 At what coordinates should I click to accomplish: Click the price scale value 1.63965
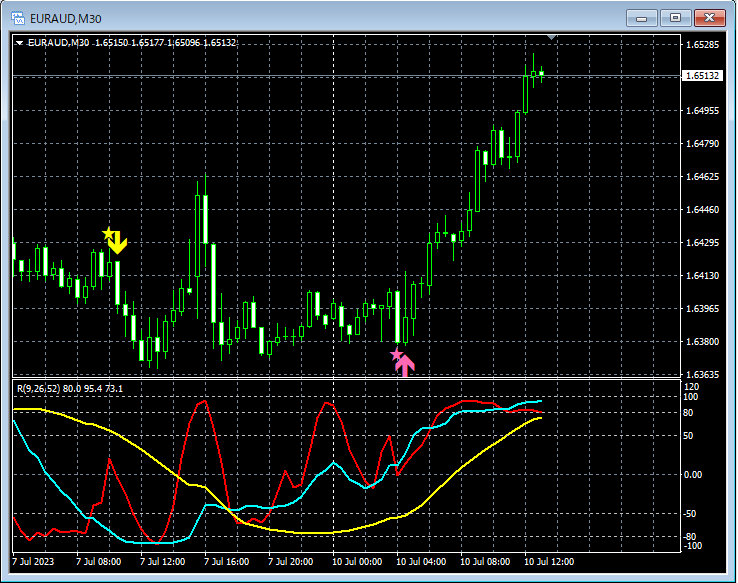pyautogui.click(x=702, y=308)
